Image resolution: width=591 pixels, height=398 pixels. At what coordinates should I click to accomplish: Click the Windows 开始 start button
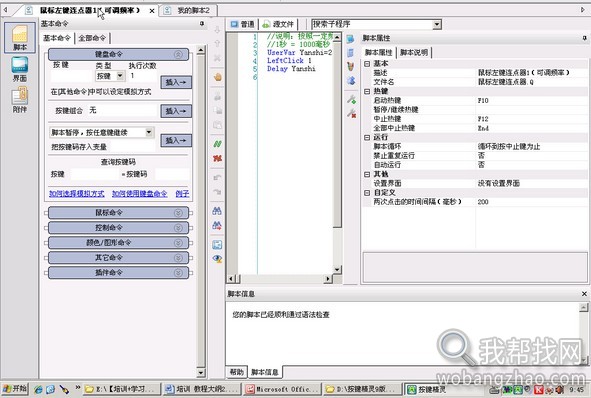coord(14,389)
